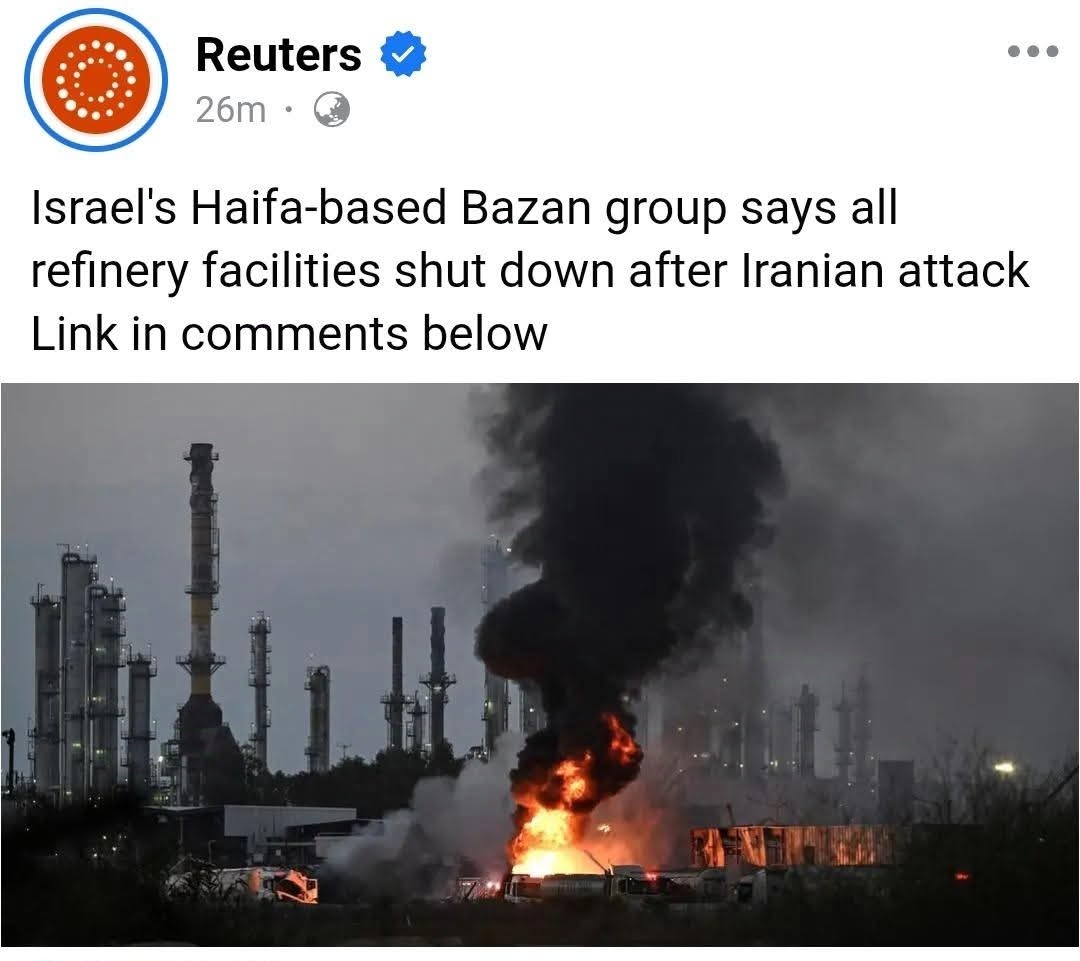
Task: Click the burning orange container structure
Action: (792, 845)
